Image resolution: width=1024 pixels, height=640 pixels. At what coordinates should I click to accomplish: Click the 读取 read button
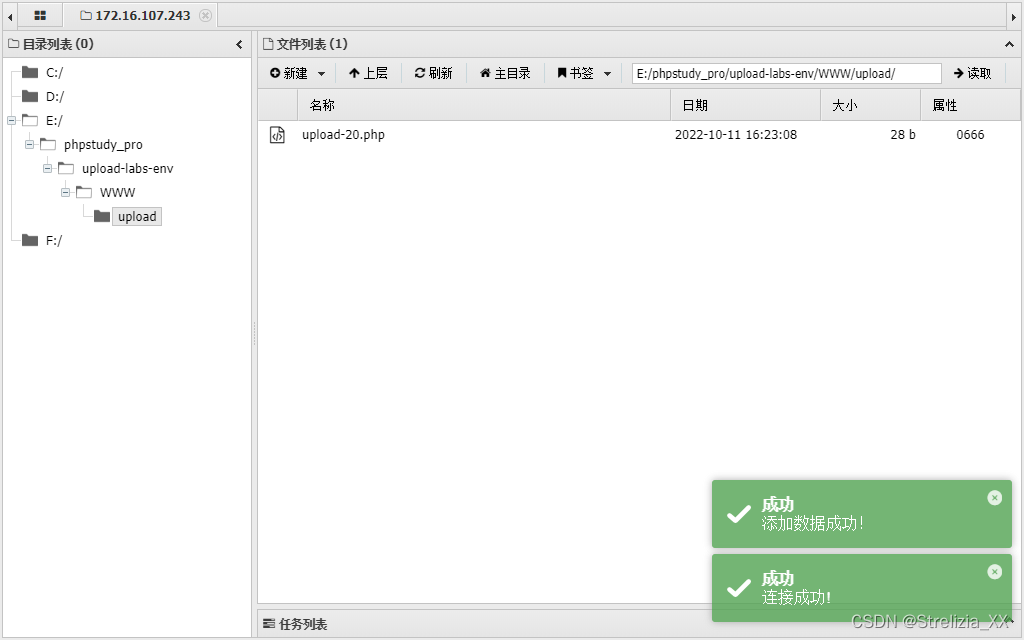[x=971, y=72]
